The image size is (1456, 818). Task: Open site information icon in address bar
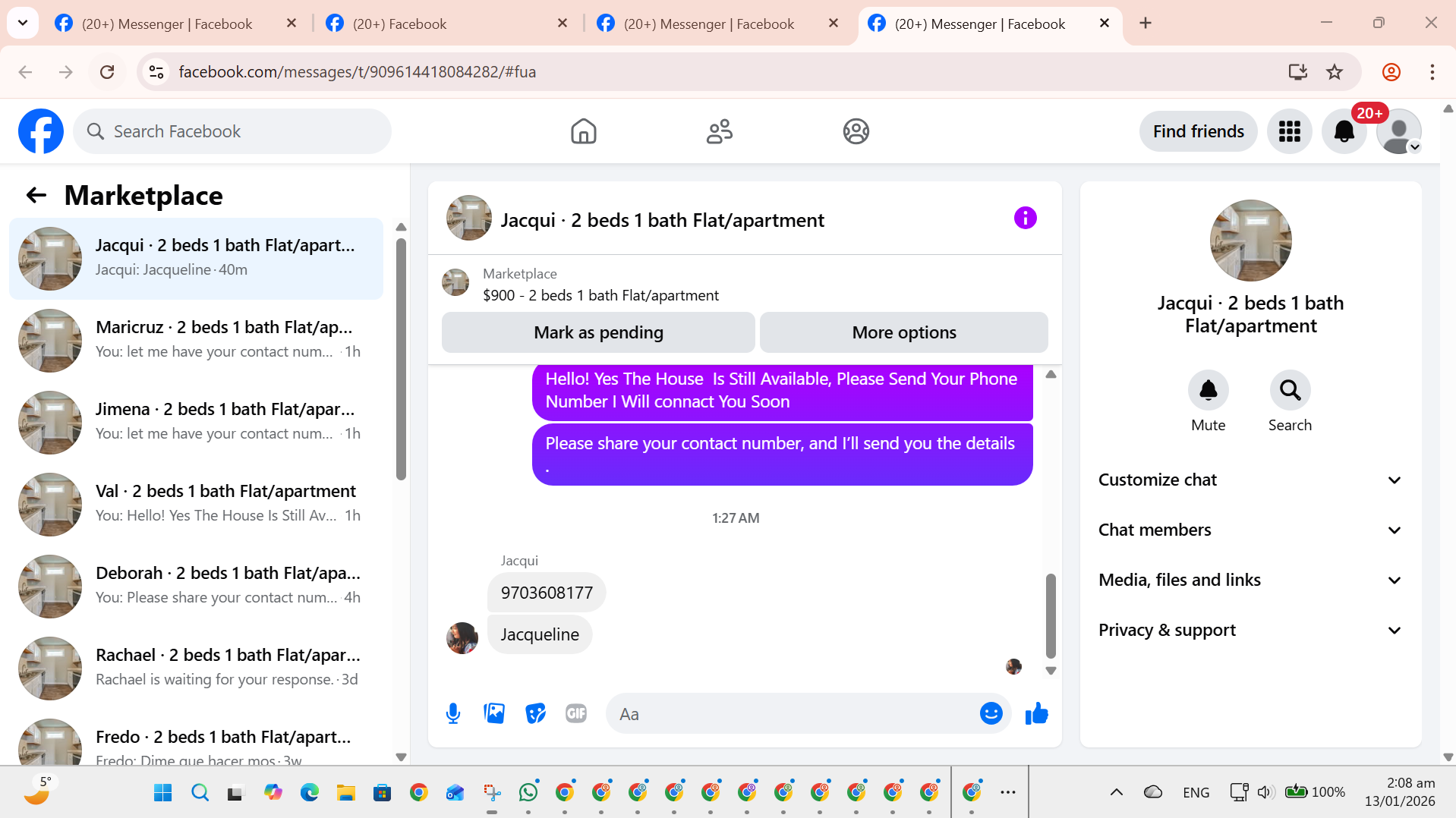[x=156, y=72]
